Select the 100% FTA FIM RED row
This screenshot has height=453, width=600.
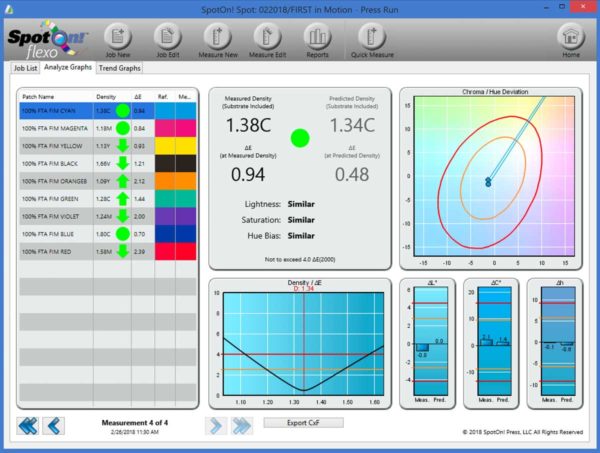coord(108,252)
